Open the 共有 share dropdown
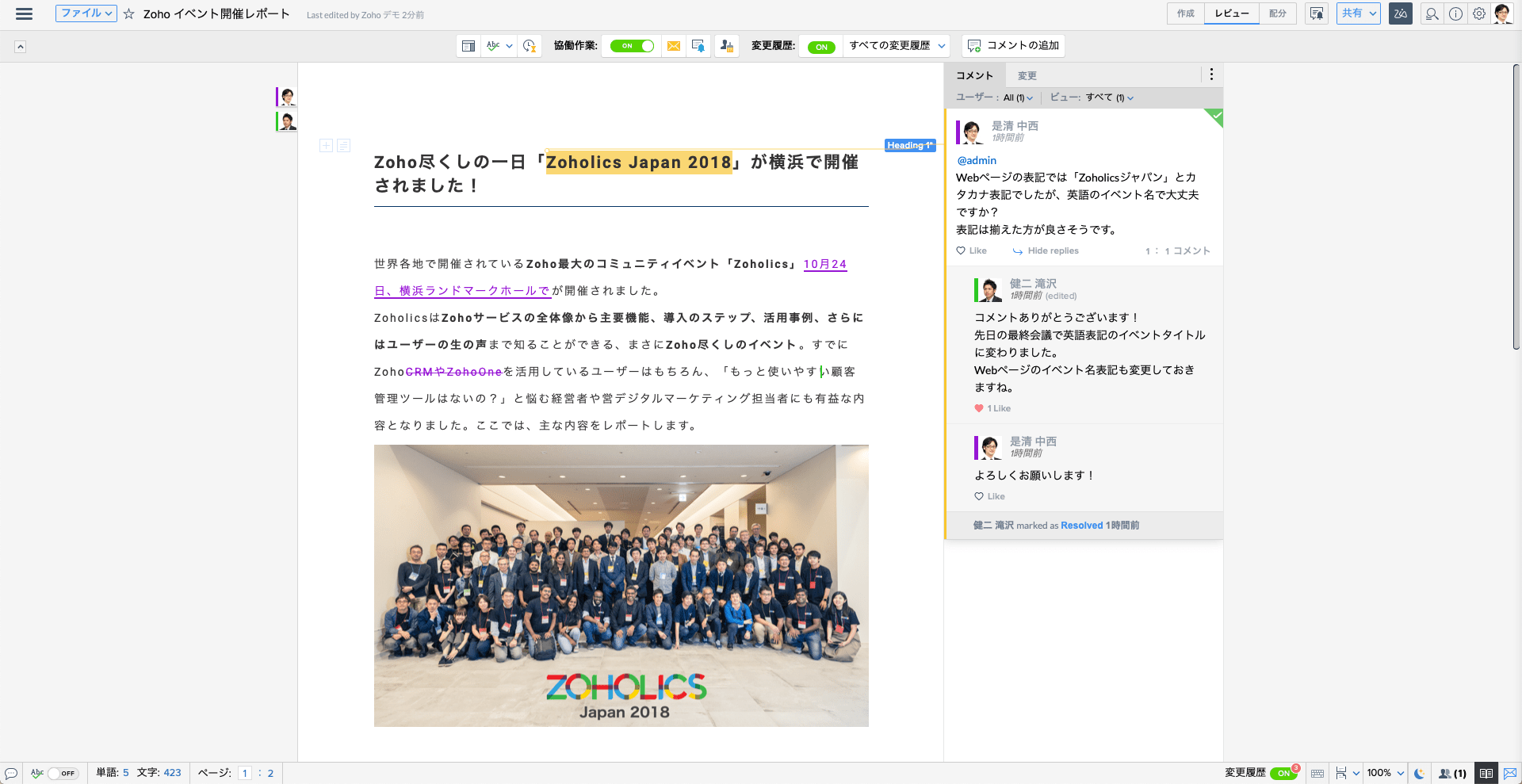The image size is (1522, 784). (x=1359, y=13)
